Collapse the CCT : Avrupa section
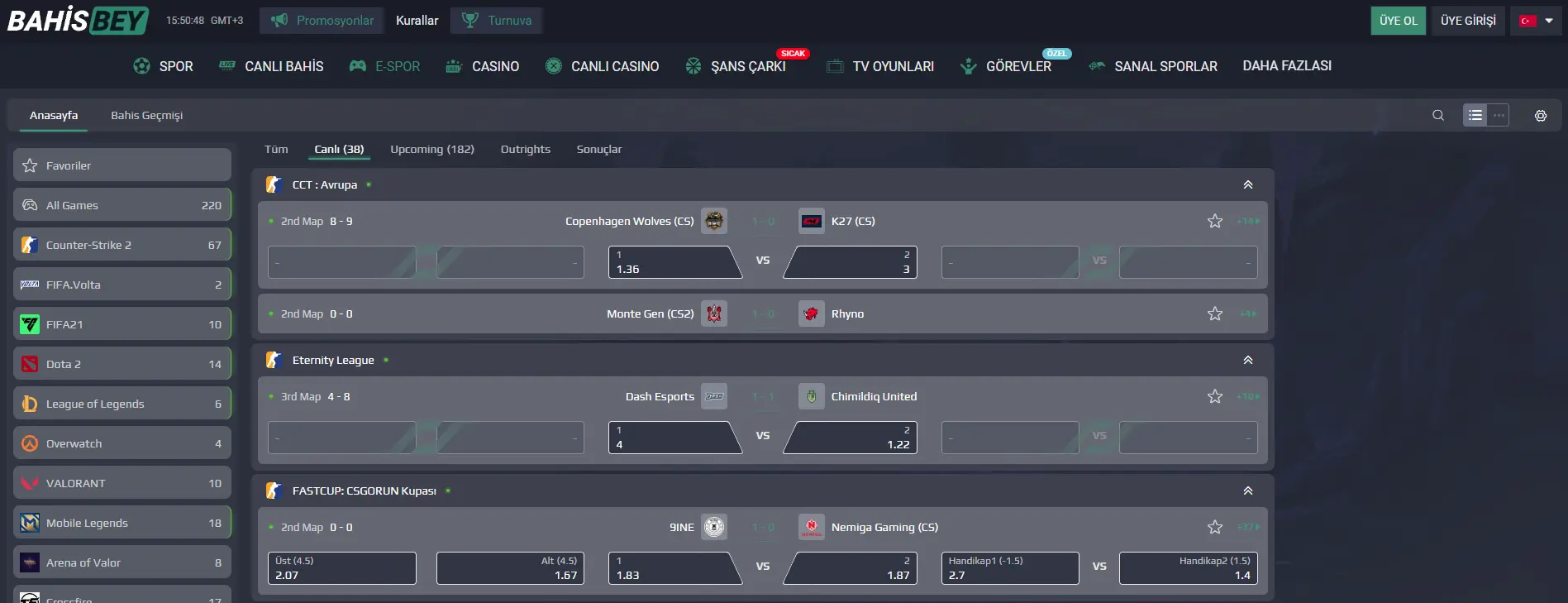The image size is (1568, 603). 1248,184
